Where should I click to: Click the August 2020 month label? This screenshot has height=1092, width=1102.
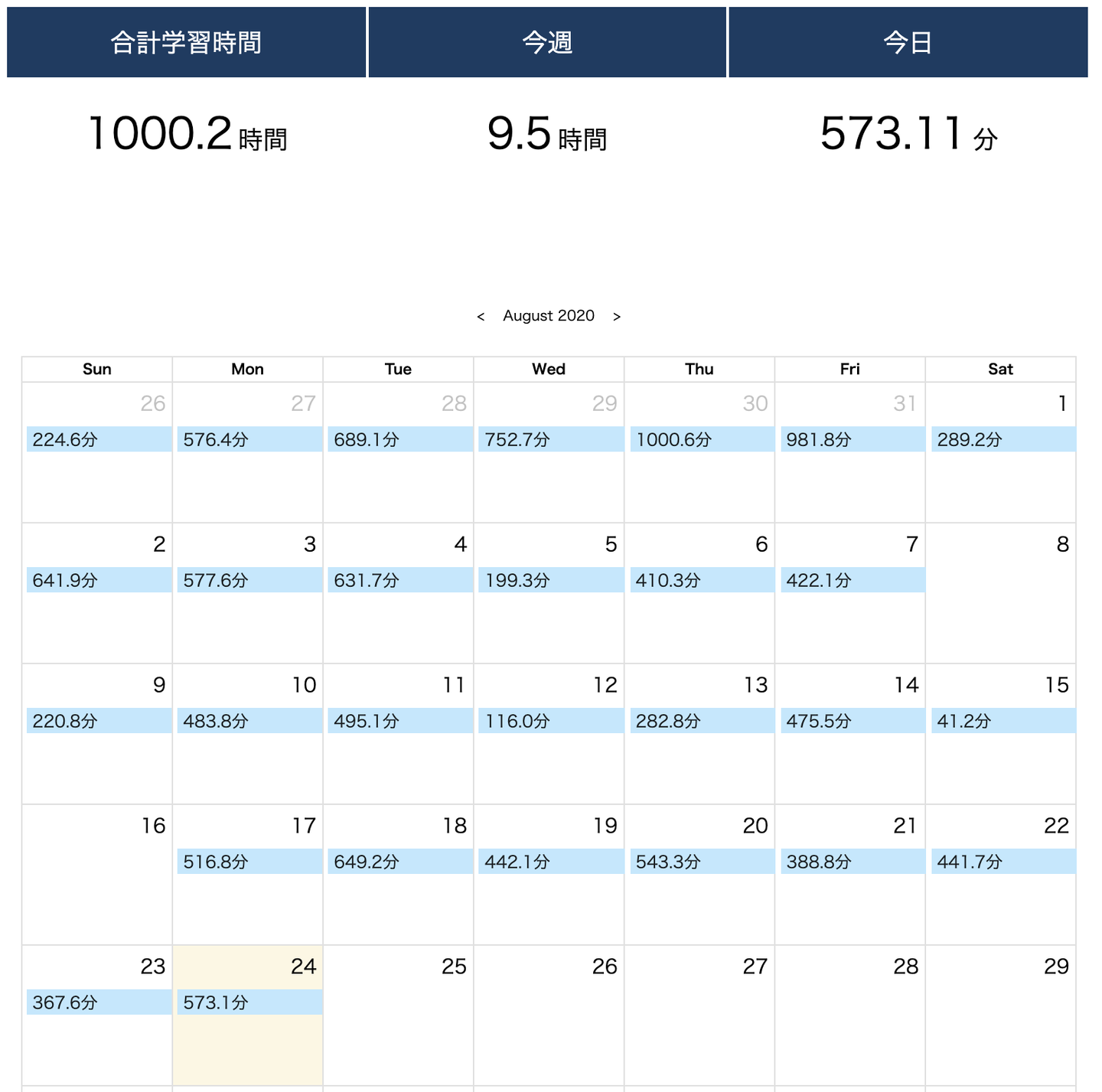click(x=549, y=316)
